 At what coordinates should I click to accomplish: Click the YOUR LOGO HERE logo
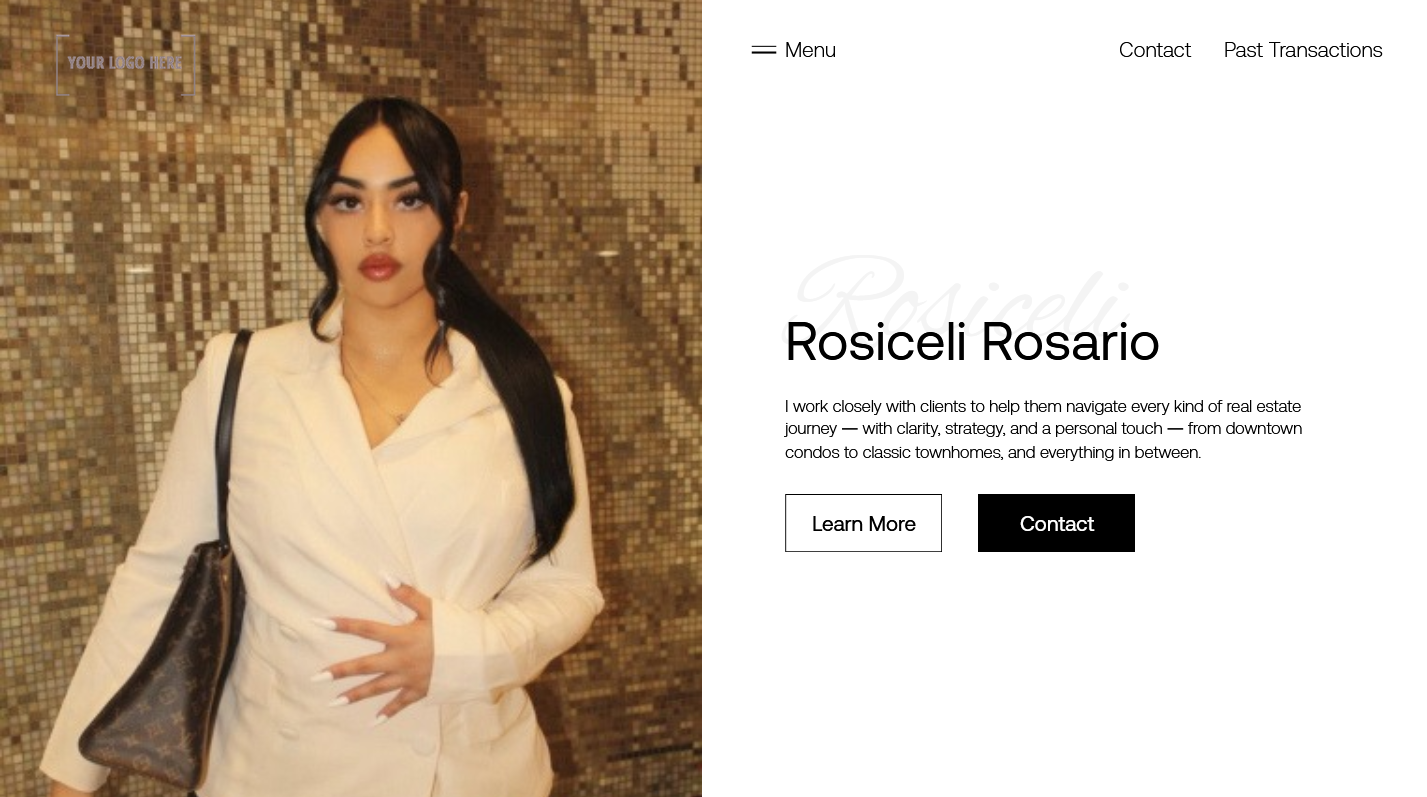(x=126, y=64)
